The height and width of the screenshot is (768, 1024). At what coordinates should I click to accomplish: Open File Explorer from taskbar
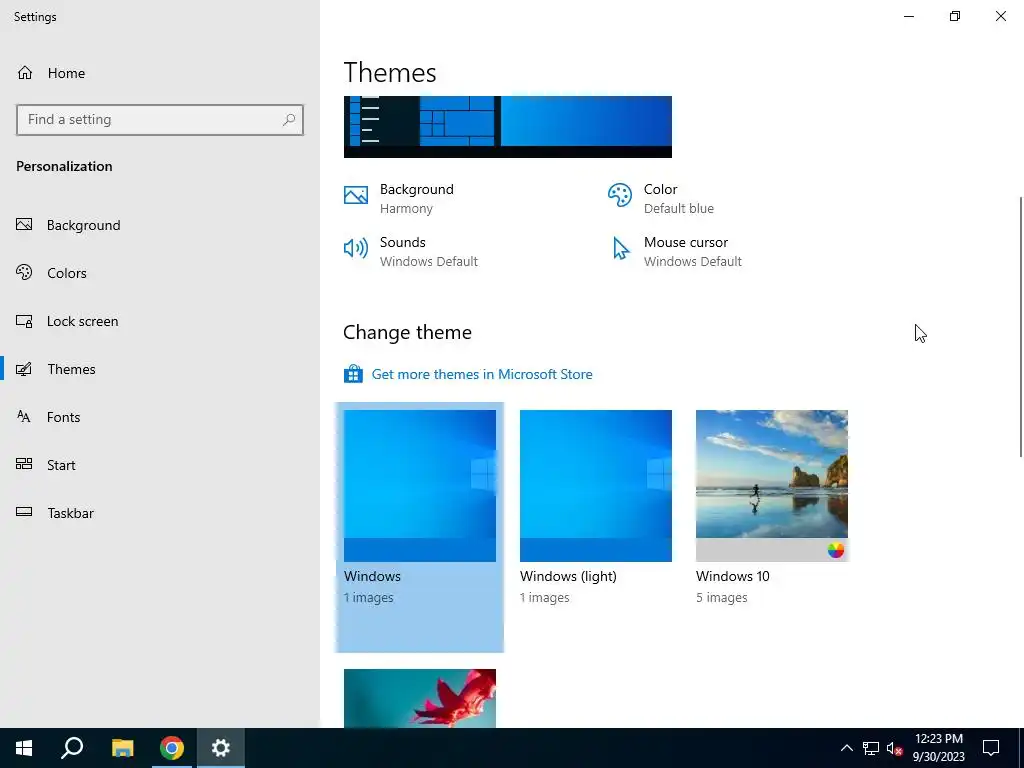(x=122, y=748)
